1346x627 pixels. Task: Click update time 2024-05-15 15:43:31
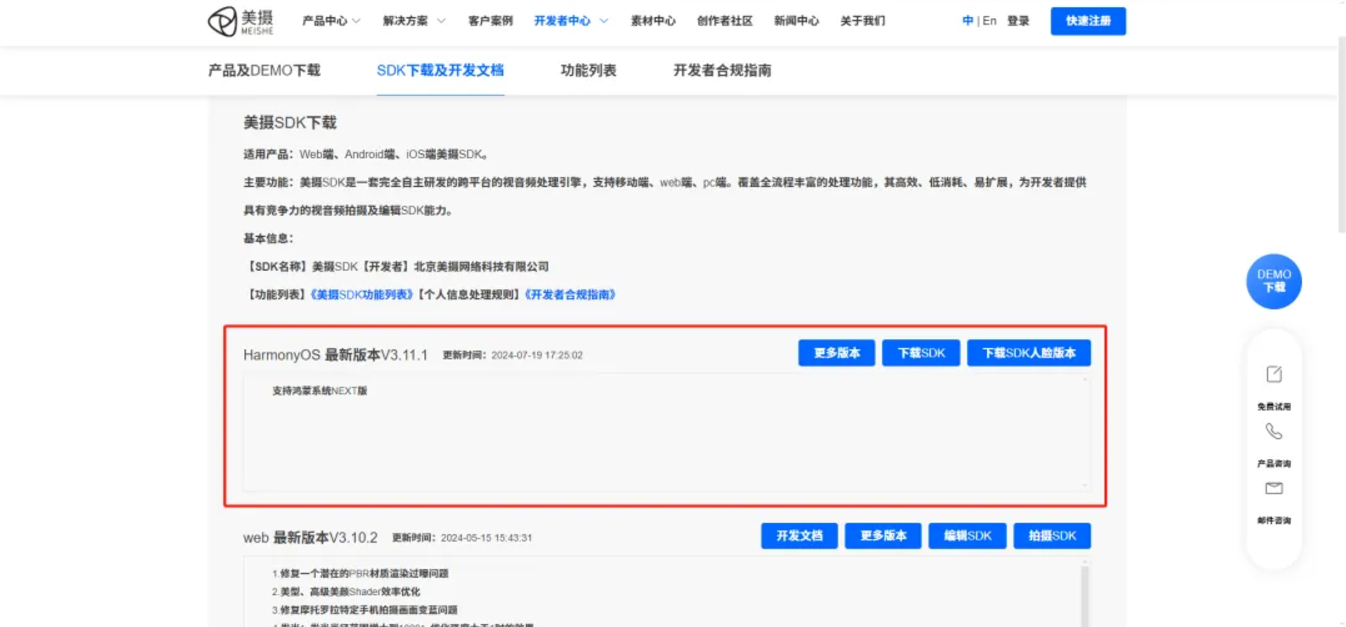(x=486, y=538)
